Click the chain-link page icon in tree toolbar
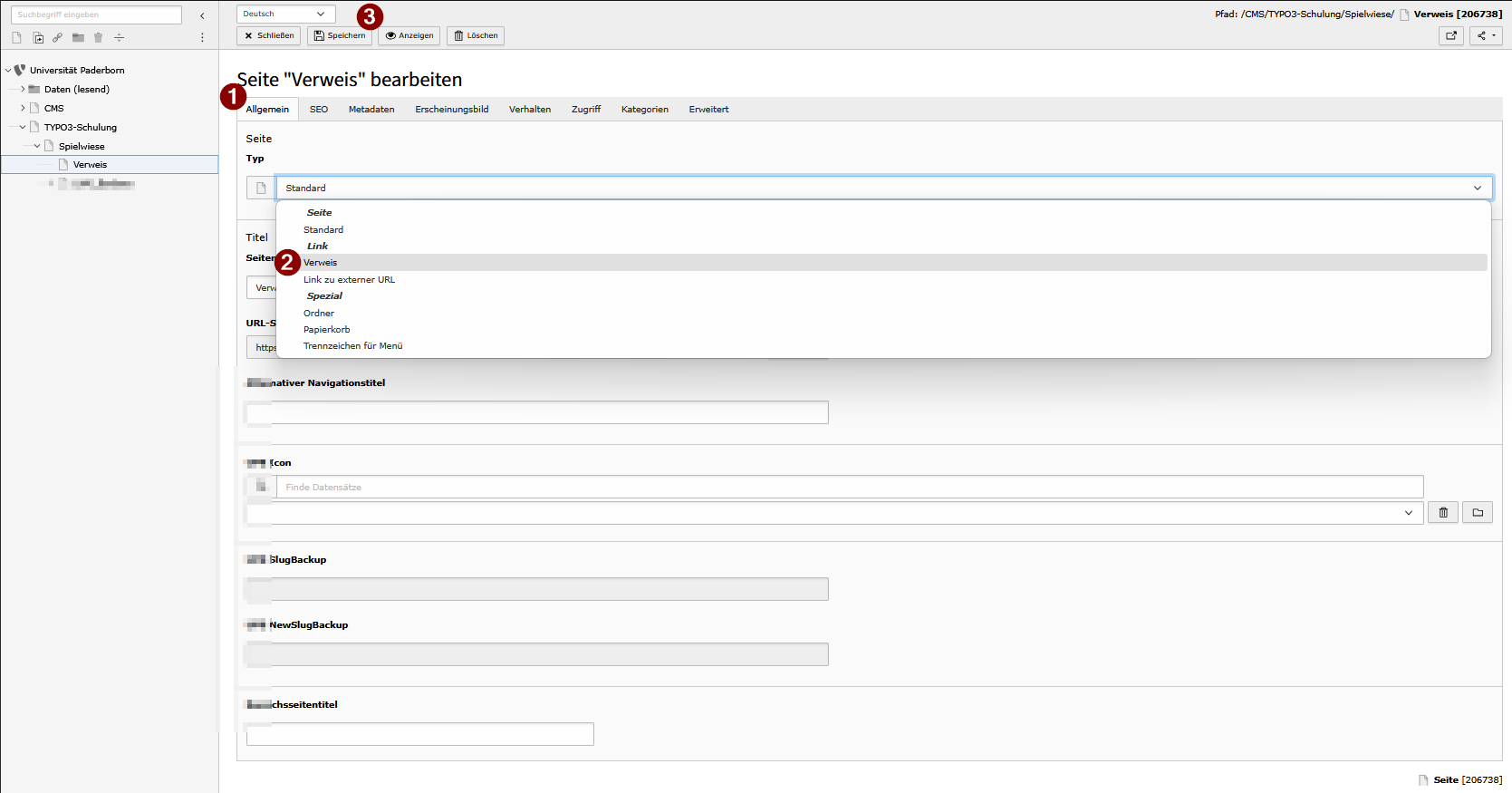This screenshot has height=793, width=1512. pyautogui.click(x=58, y=37)
